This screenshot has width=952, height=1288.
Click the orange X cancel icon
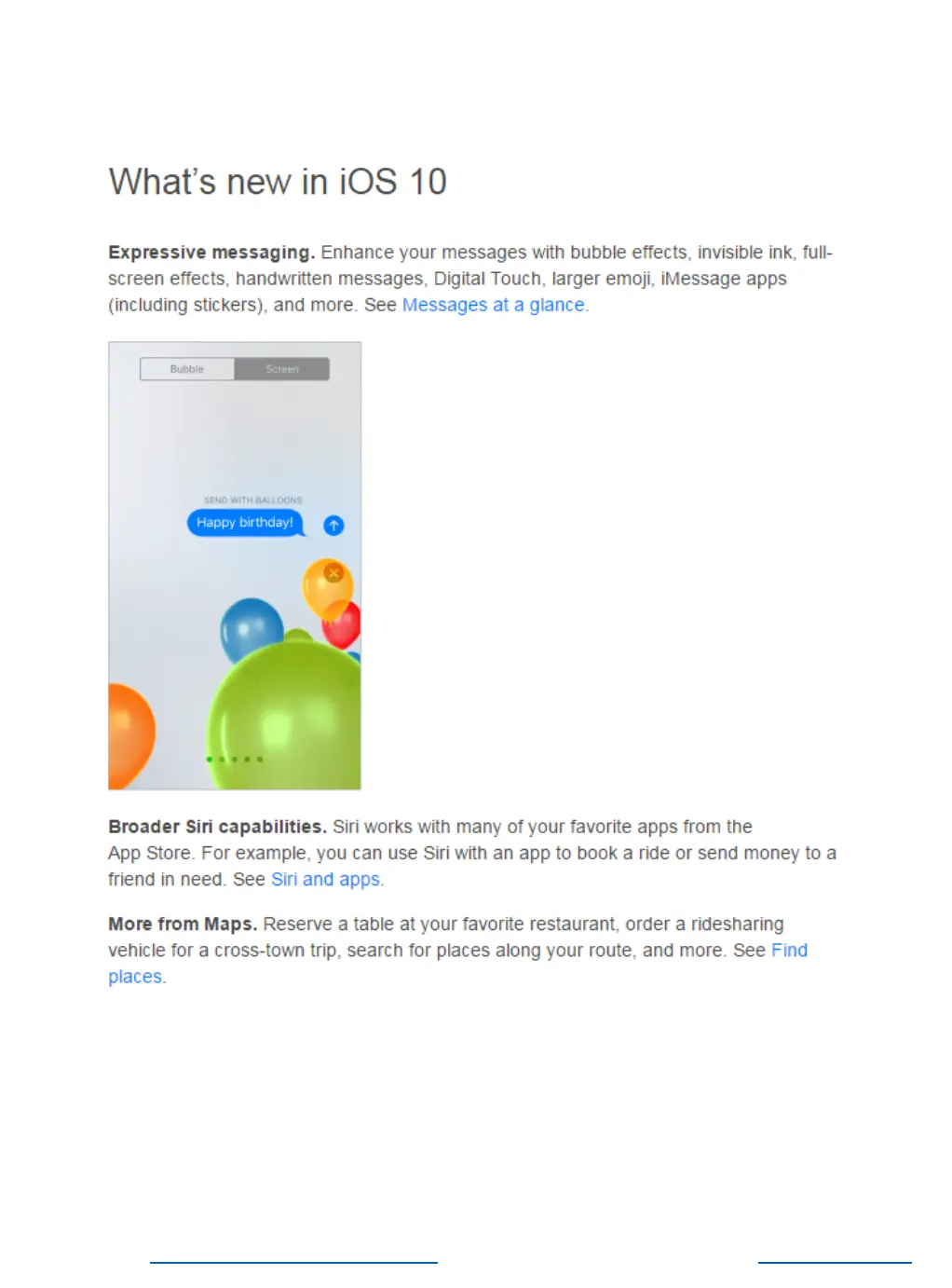pos(333,573)
